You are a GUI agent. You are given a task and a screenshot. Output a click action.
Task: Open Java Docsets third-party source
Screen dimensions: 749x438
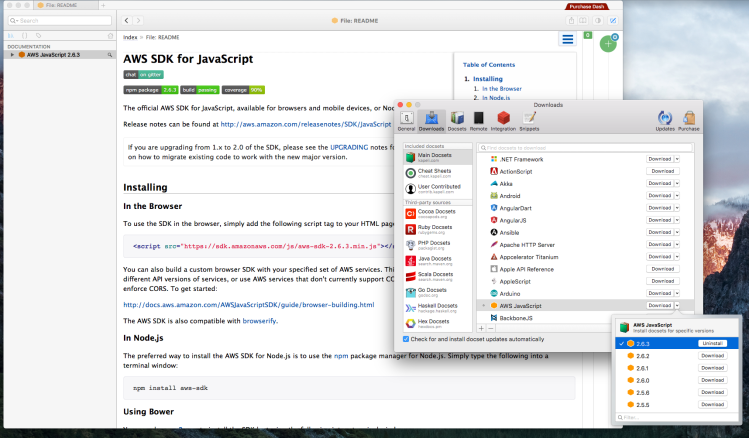point(438,261)
